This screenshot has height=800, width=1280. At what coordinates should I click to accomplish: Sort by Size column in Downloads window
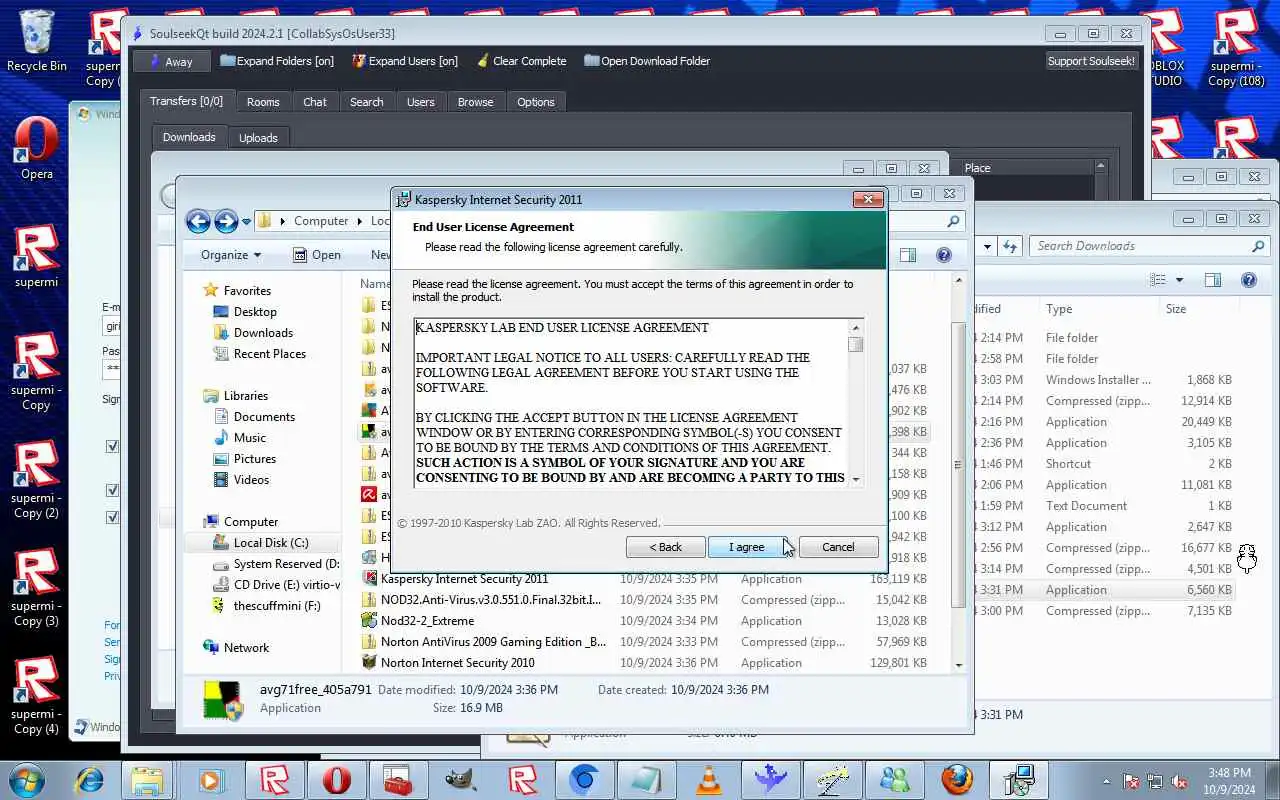tap(1176, 309)
